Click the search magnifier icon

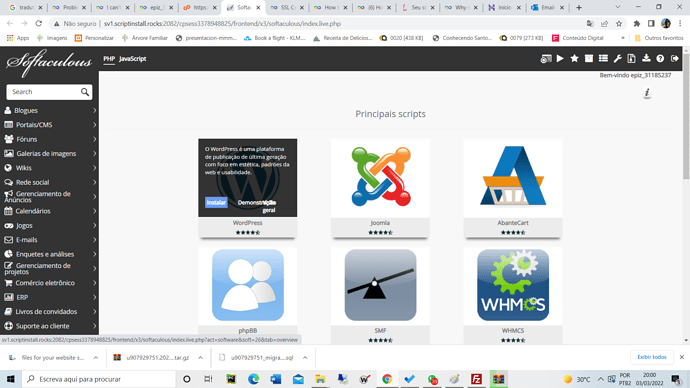pyautogui.click(x=85, y=92)
